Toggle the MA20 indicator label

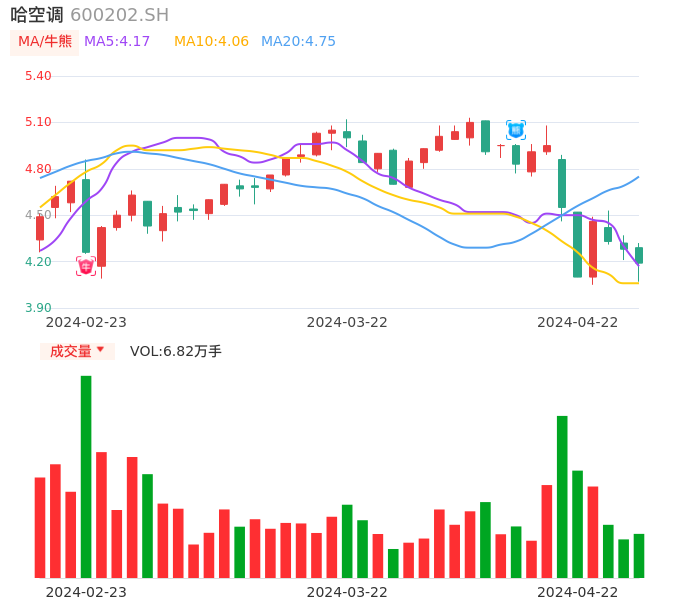[298, 41]
